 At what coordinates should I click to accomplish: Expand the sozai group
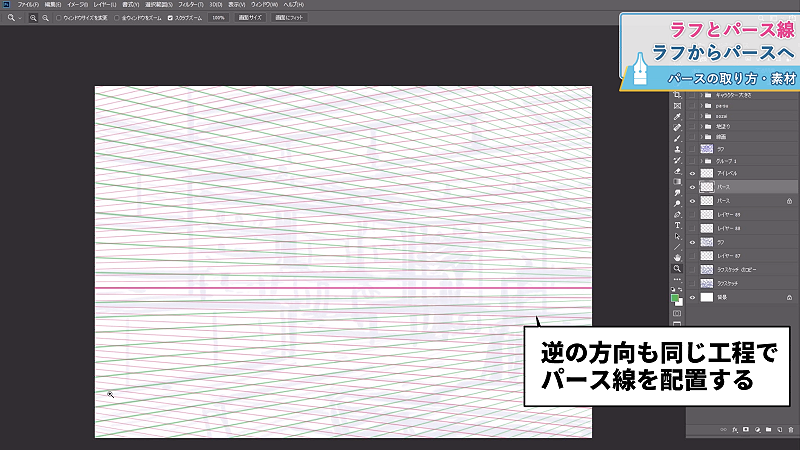[702, 116]
